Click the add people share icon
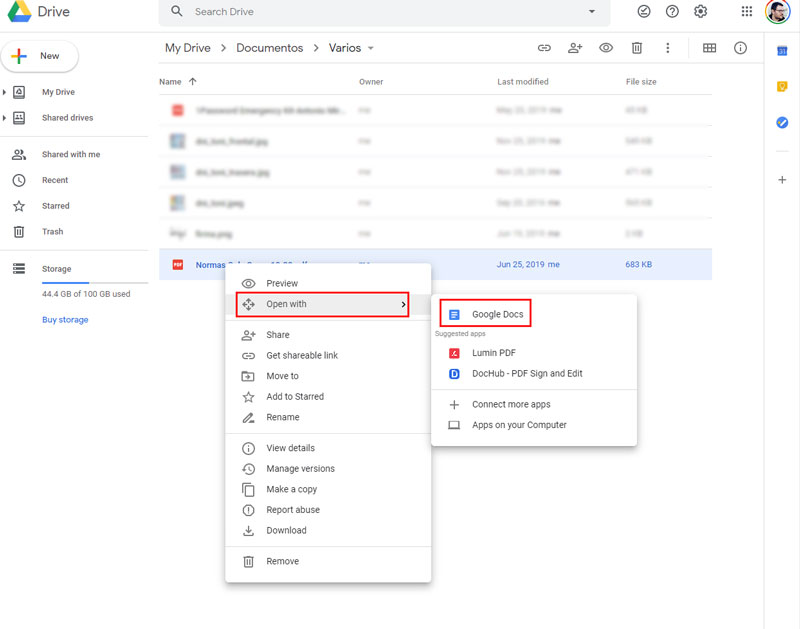This screenshot has height=629, width=800. pyautogui.click(x=575, y=48)
